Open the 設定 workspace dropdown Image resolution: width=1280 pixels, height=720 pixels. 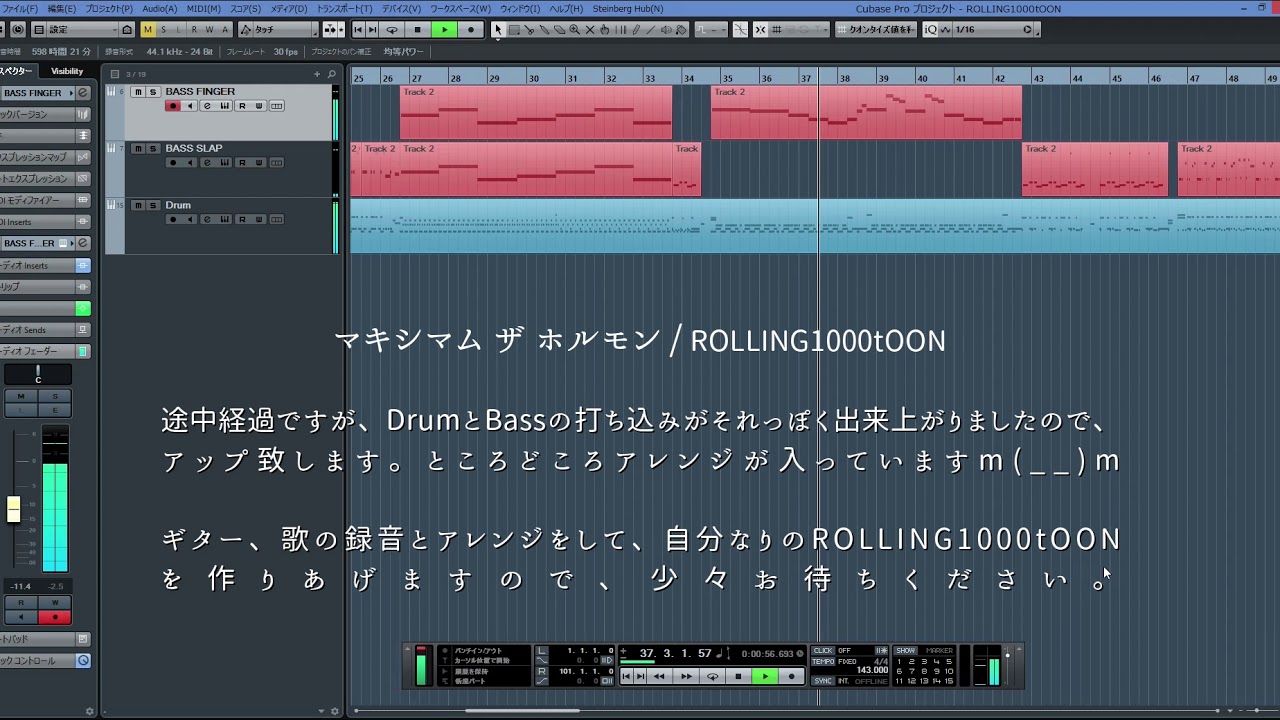pos(83,30)
